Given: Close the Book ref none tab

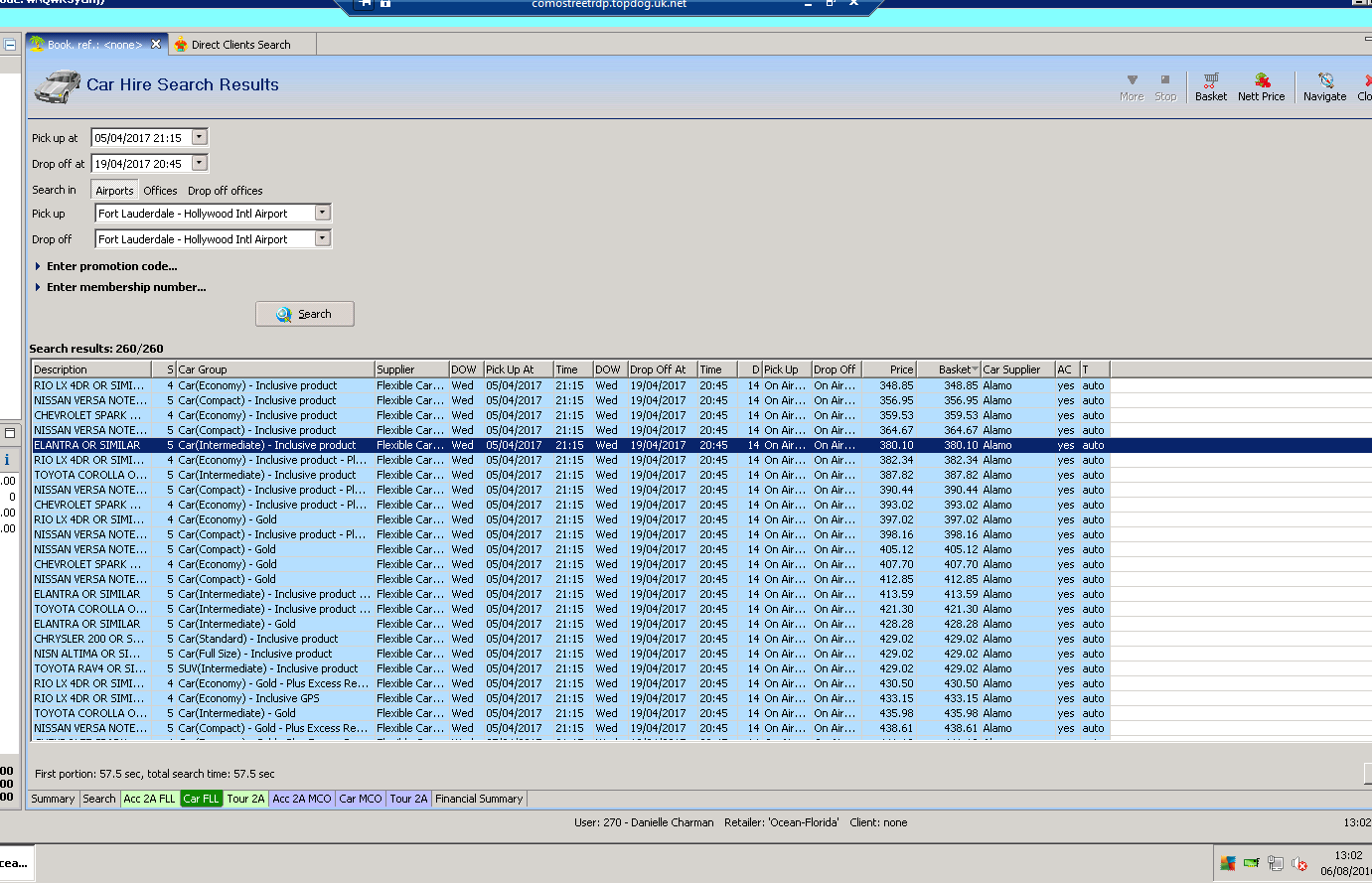Looking at the screenshot, I should pyautogui.click(x=156, y=44).
